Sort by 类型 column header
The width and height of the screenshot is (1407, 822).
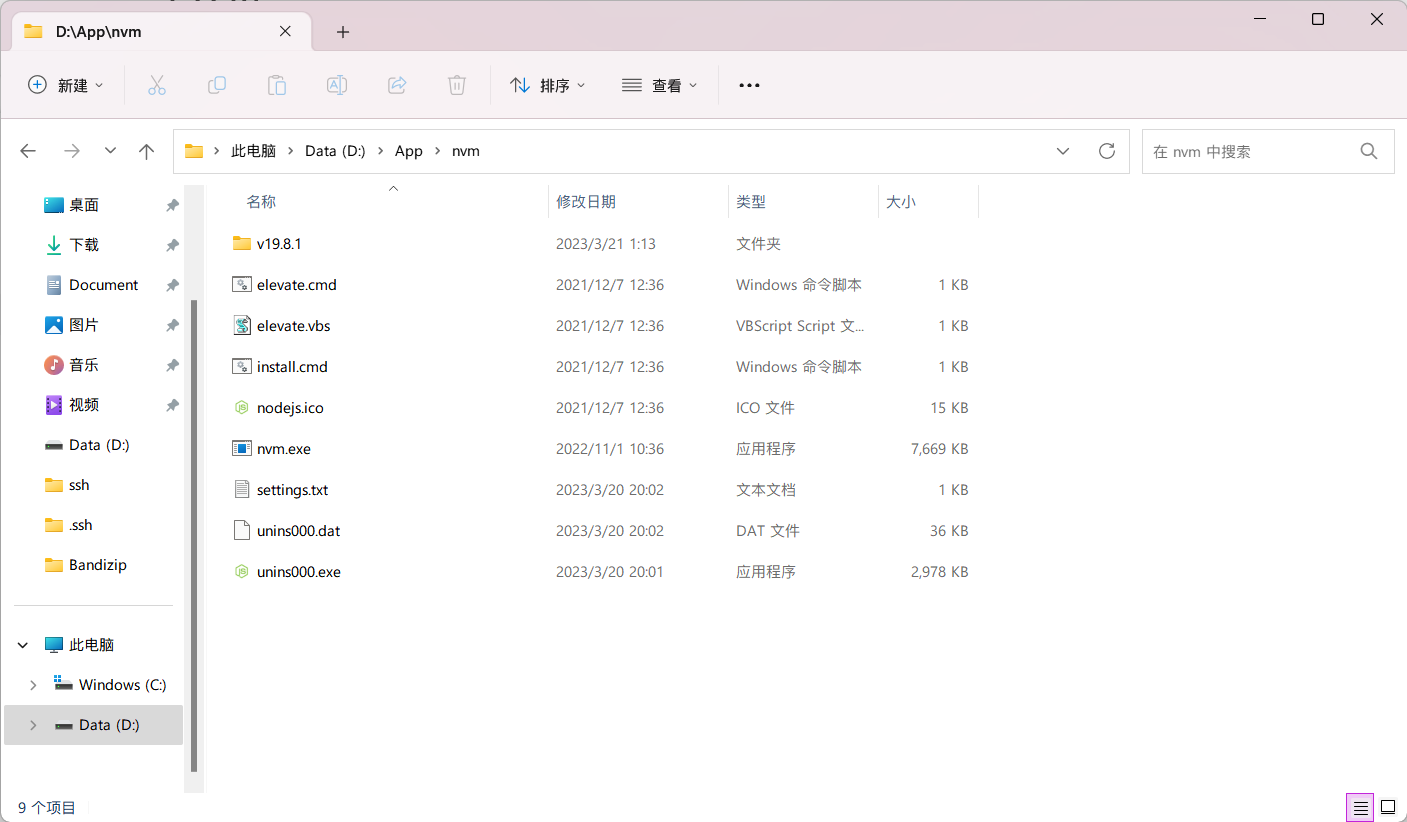pyautogui.click(x=751, y=201)
